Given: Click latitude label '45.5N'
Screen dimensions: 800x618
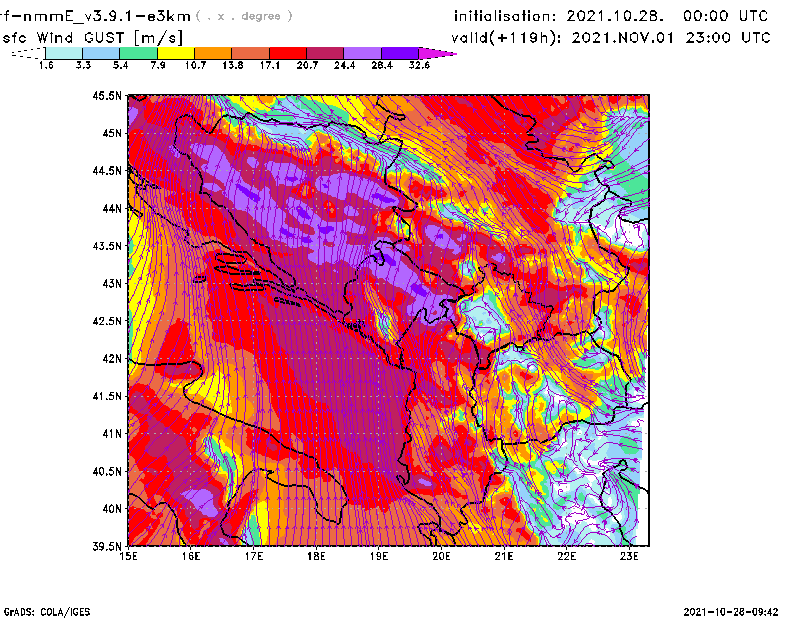Looking at the screenshot, I should tap(107, 95).
